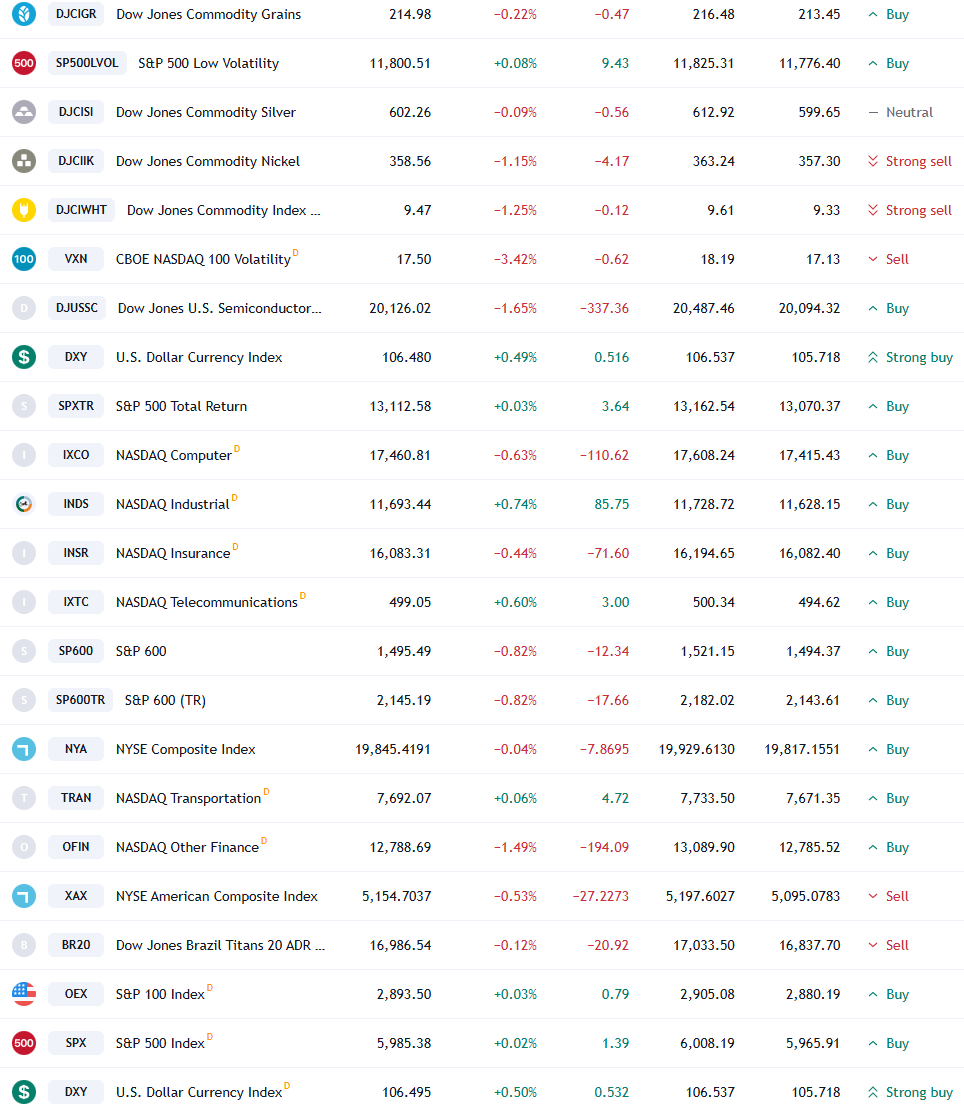Click the DJCIGR grains logo icon
Screen dimensions: 964x1105
point(24,14)
